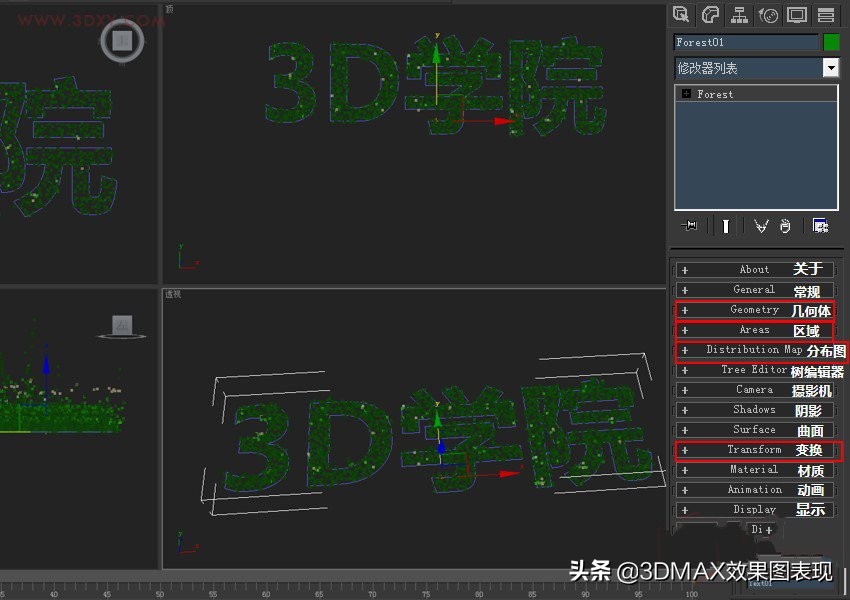Open the Create command panel icon
The height and width of the screenshot is (600, 850).
tap(683, 15)
